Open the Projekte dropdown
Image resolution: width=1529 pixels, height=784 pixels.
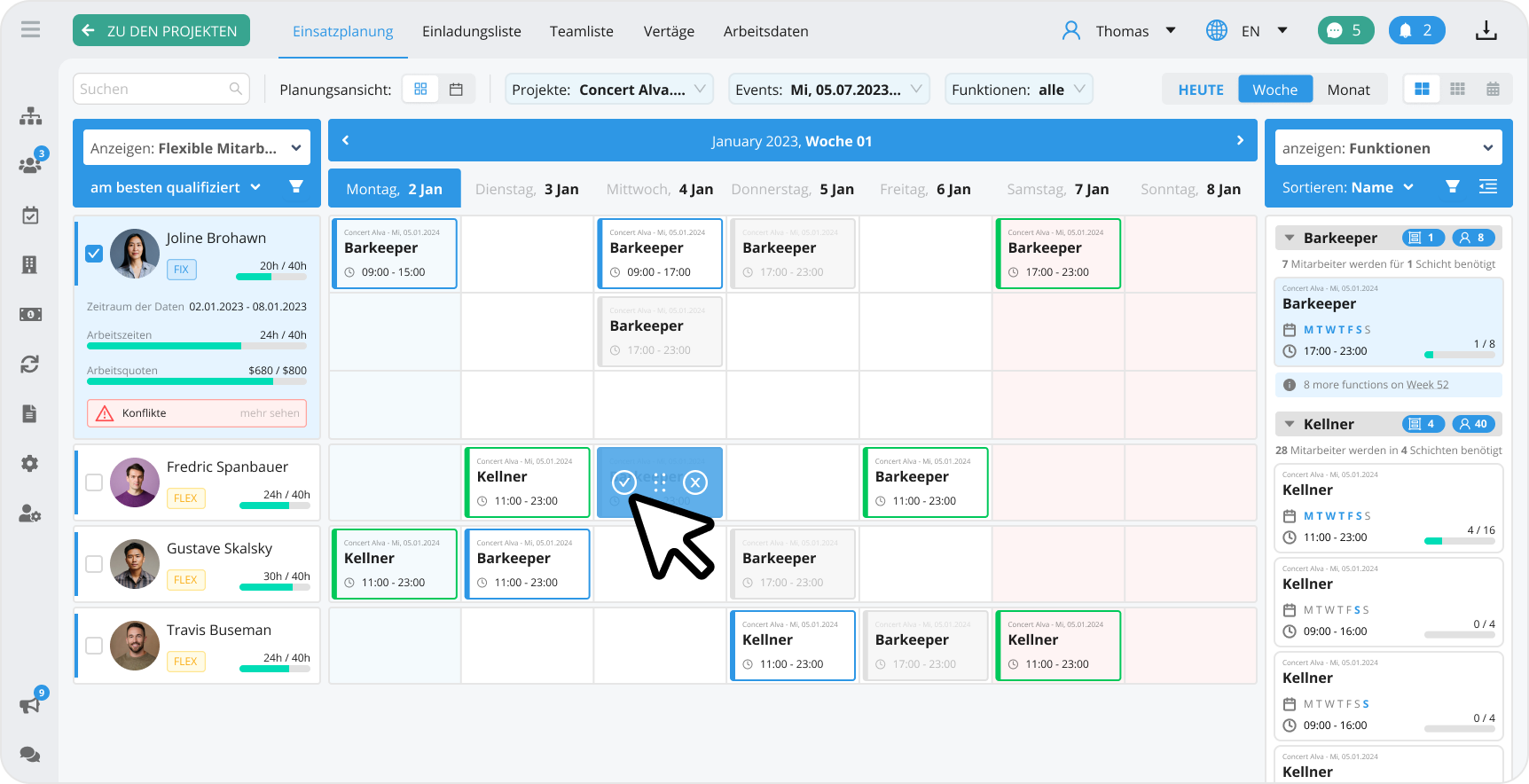[609, 90]
